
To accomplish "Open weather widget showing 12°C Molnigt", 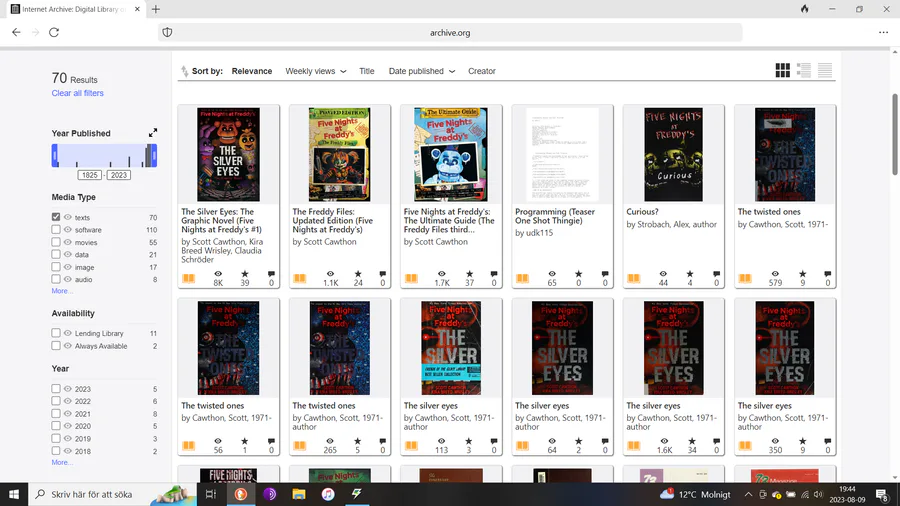I will [x=695, y=494].
